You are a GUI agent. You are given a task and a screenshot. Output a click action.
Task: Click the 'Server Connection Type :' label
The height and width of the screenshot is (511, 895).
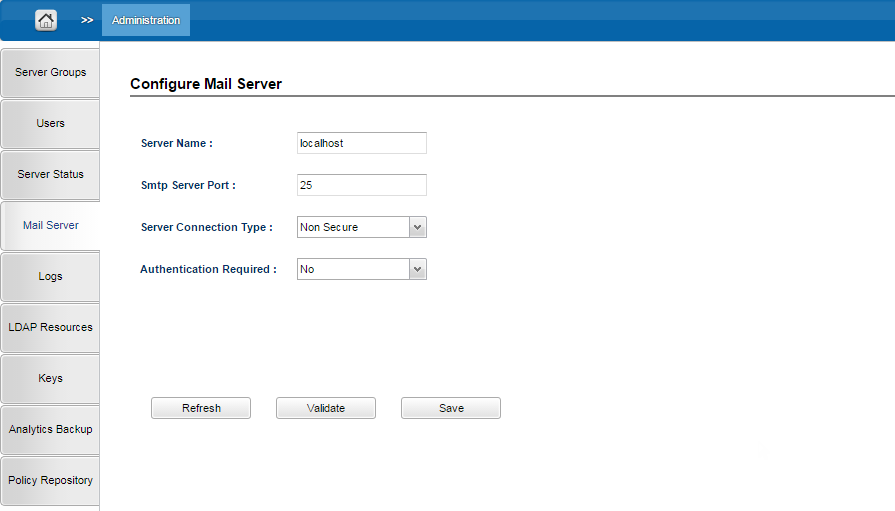point(207,227)
